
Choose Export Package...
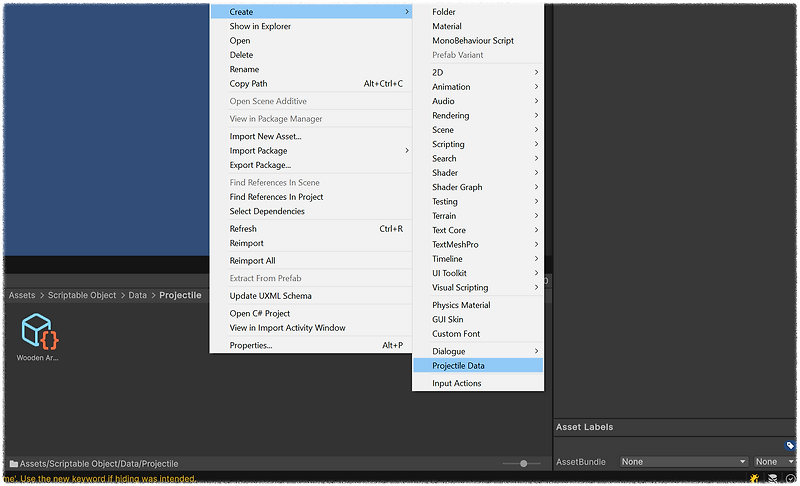pyautogui.click(x=311, y=165)
